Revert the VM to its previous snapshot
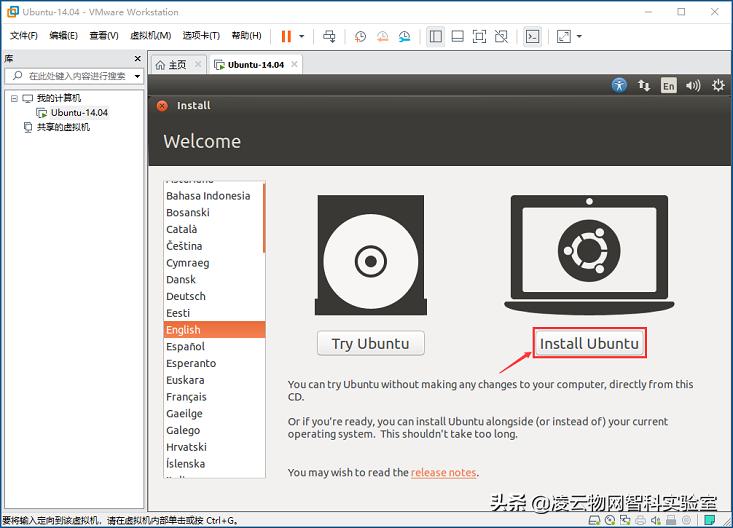Screen dimensions: 733x528 [382, 36]
